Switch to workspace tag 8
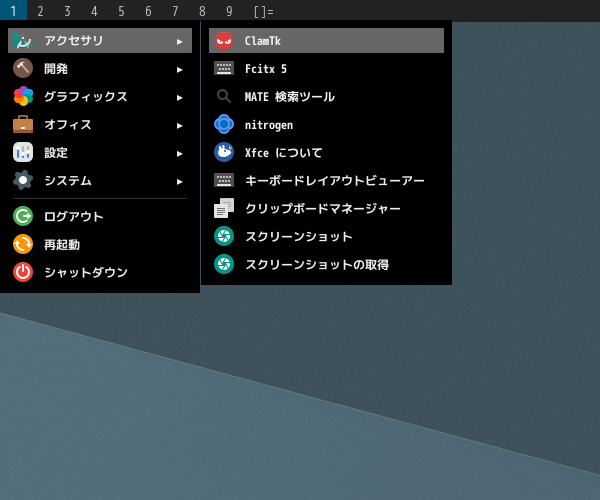 tap(202, 11)
